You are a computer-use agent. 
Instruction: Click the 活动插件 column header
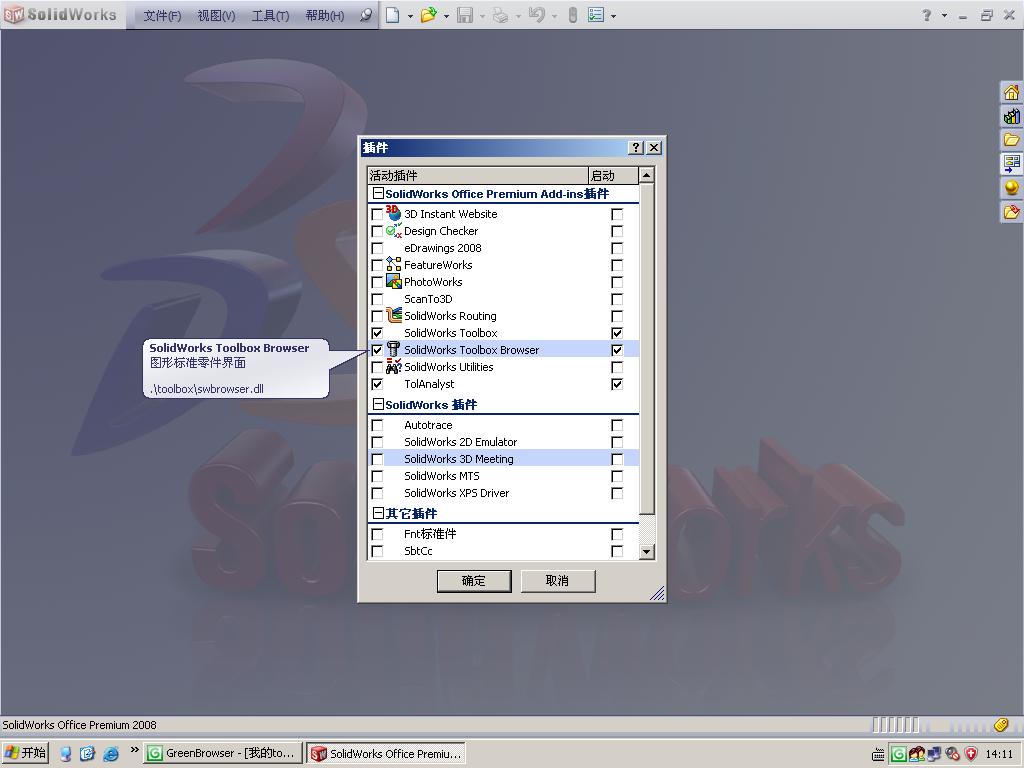pyautogui.click(x=478, y=176)
